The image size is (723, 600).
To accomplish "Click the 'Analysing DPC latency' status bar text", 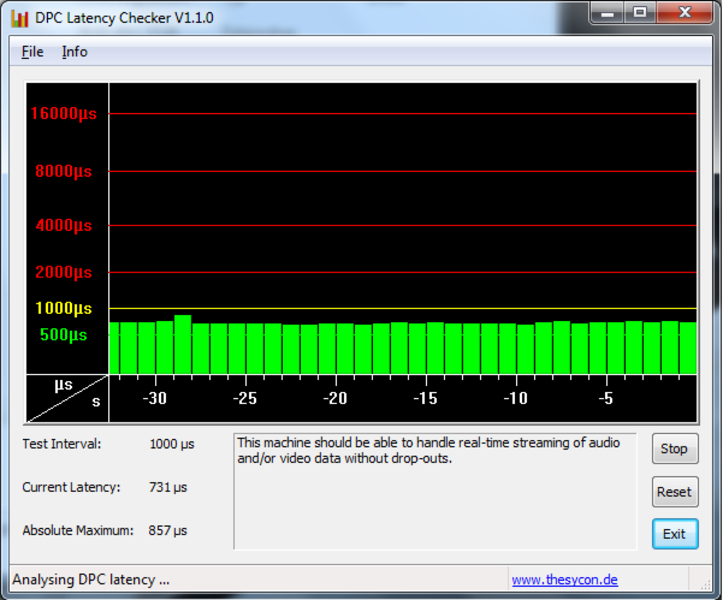I will (x=91, y=580).
